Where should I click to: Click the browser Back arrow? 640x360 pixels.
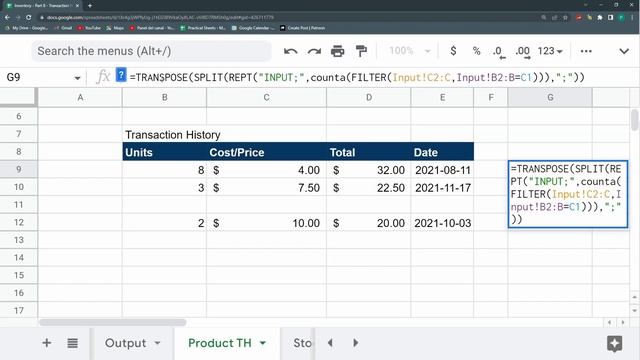coord(7,17)
